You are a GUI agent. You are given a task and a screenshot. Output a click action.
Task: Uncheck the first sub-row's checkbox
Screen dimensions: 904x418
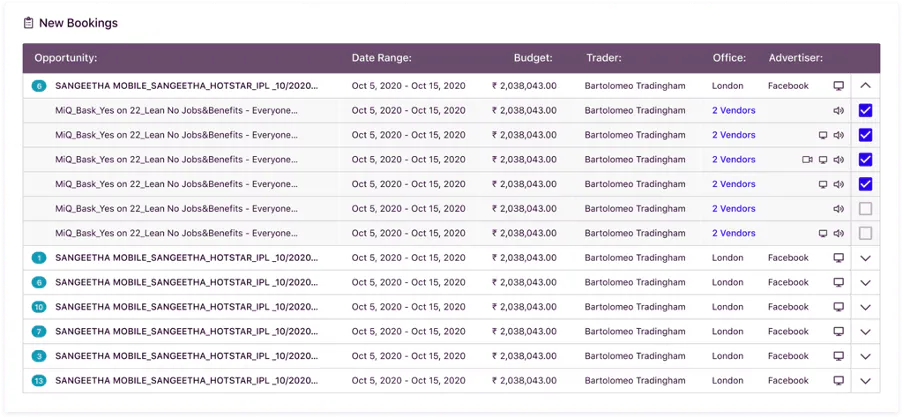pyautogui.click(x=865, y=111)
